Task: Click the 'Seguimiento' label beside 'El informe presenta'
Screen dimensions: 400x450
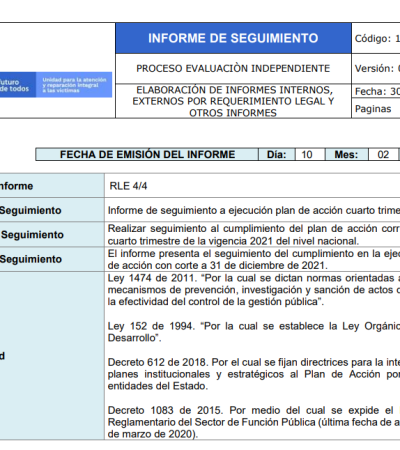Action: [31, 259]
